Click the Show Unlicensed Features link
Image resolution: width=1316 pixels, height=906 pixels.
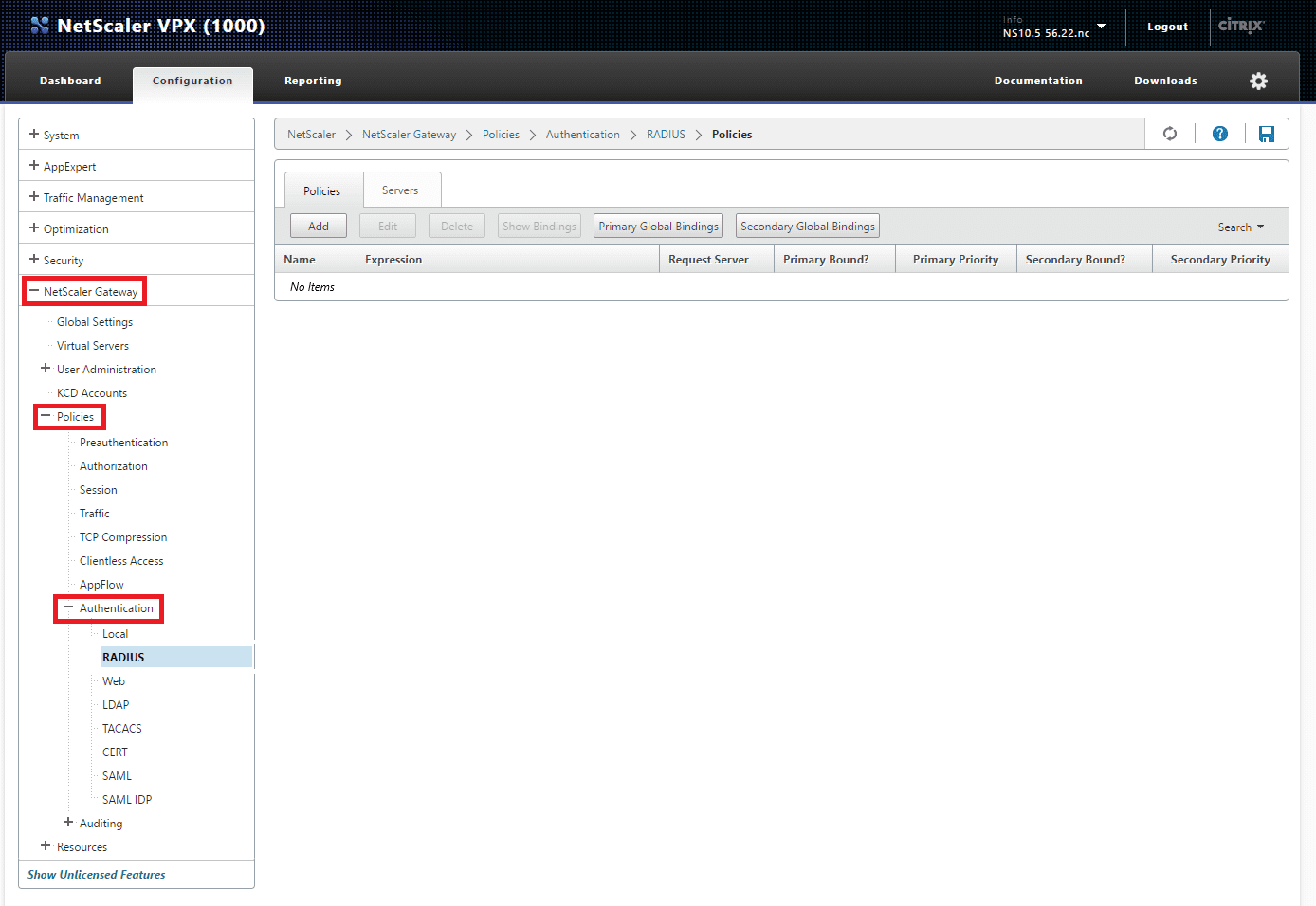96,874
